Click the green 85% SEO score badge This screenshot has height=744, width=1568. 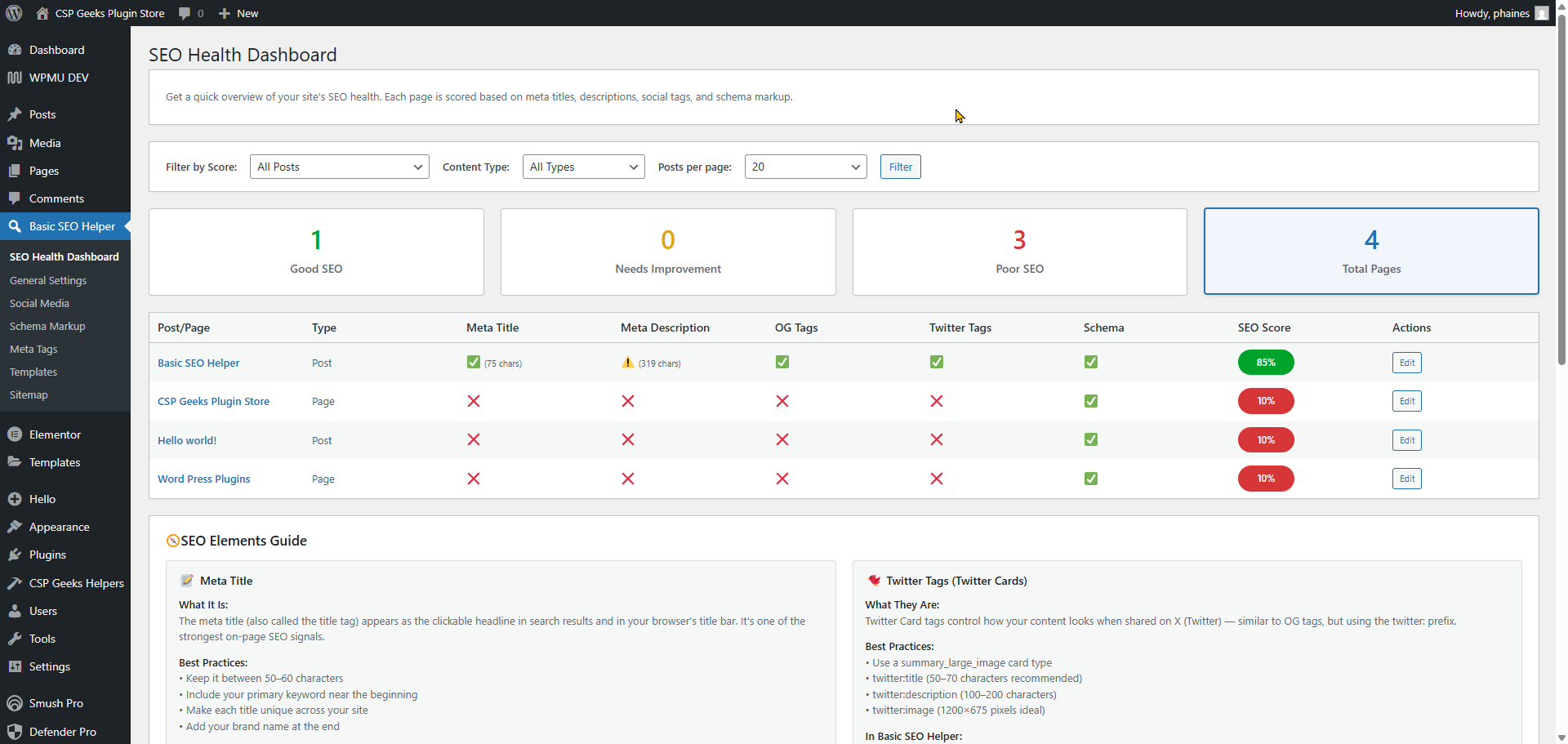click(1266, 362)
